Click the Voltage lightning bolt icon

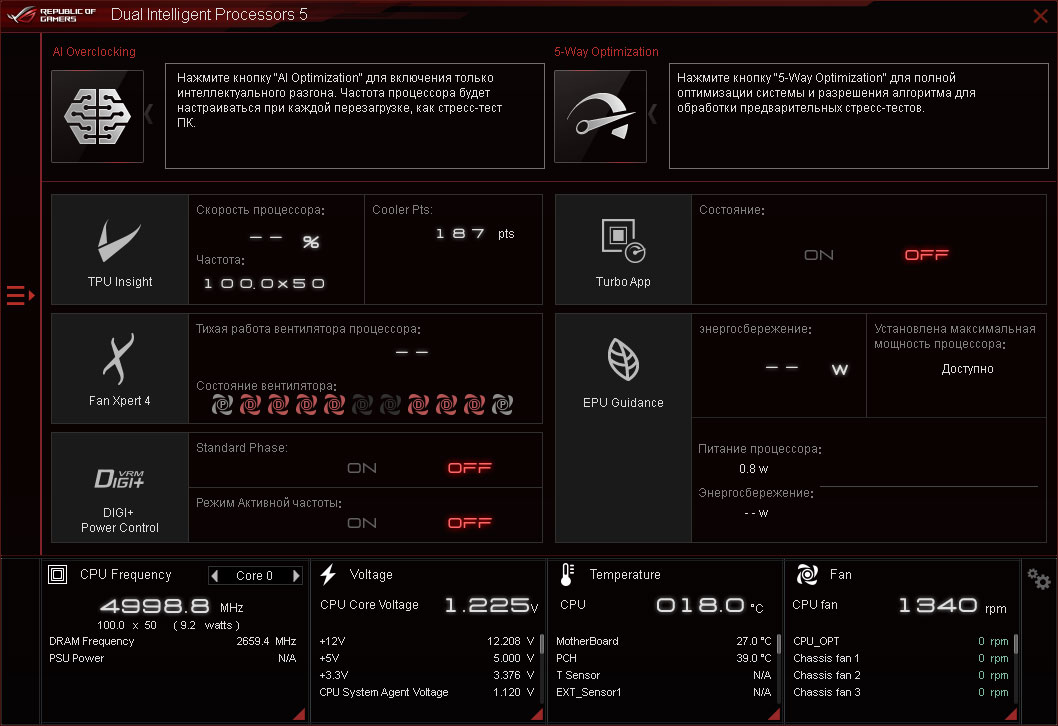[x=328, y=574]
